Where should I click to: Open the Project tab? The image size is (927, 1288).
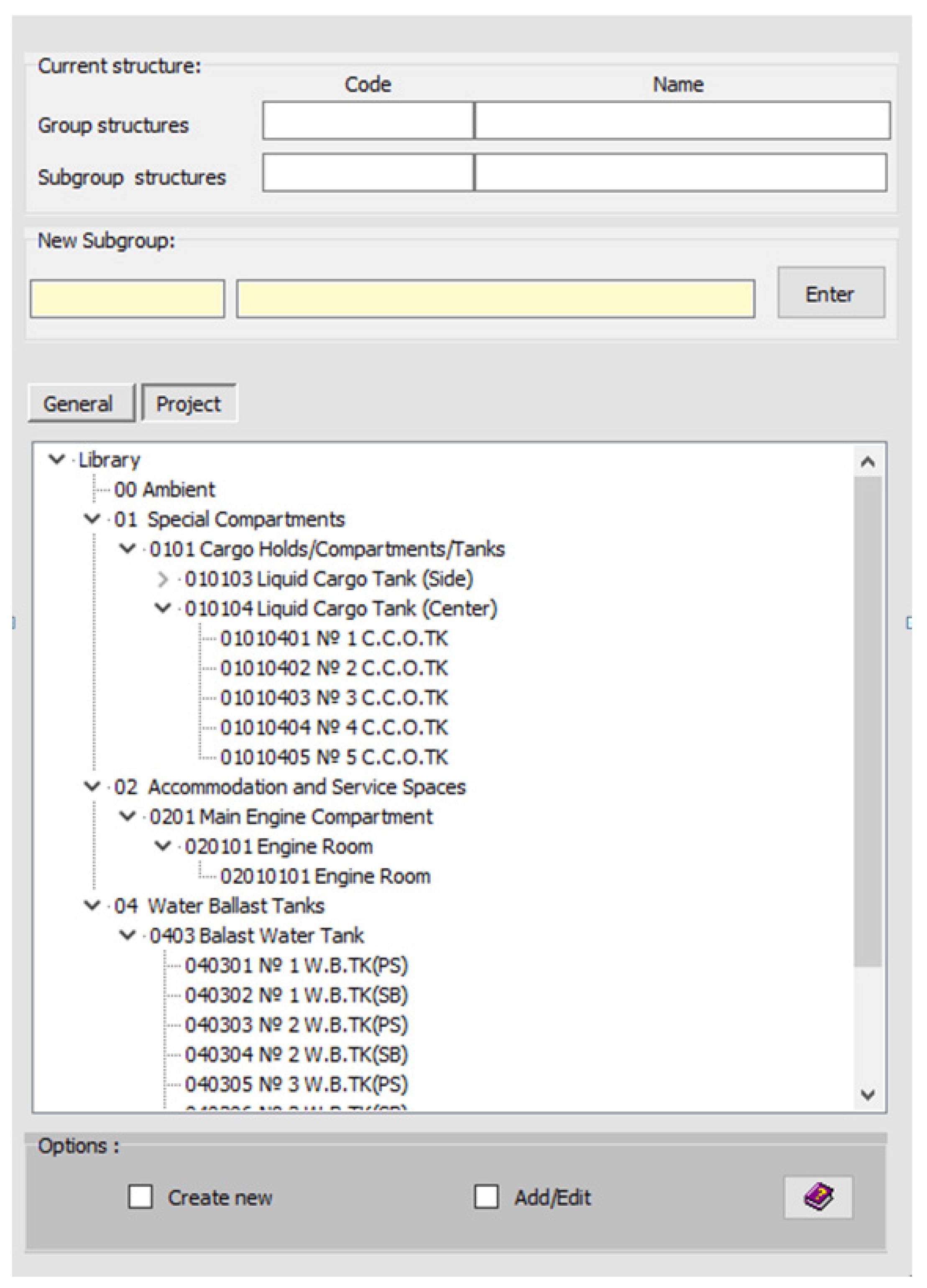click(x=189, y=404)
